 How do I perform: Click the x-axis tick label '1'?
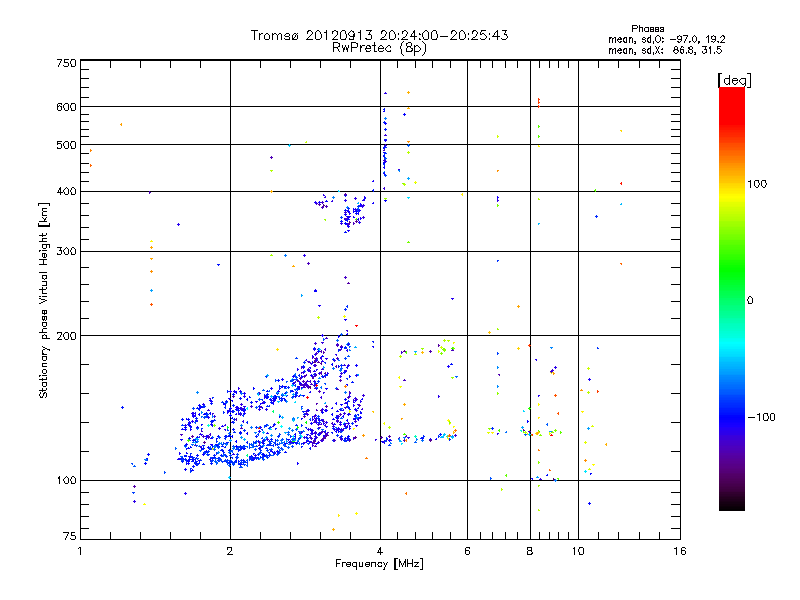(x=80, y=551)
